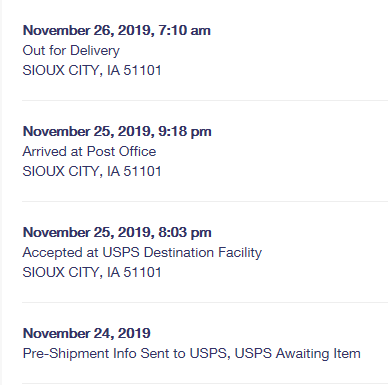Click the divider line below Arrived at Post Office entry

point(205,201)
